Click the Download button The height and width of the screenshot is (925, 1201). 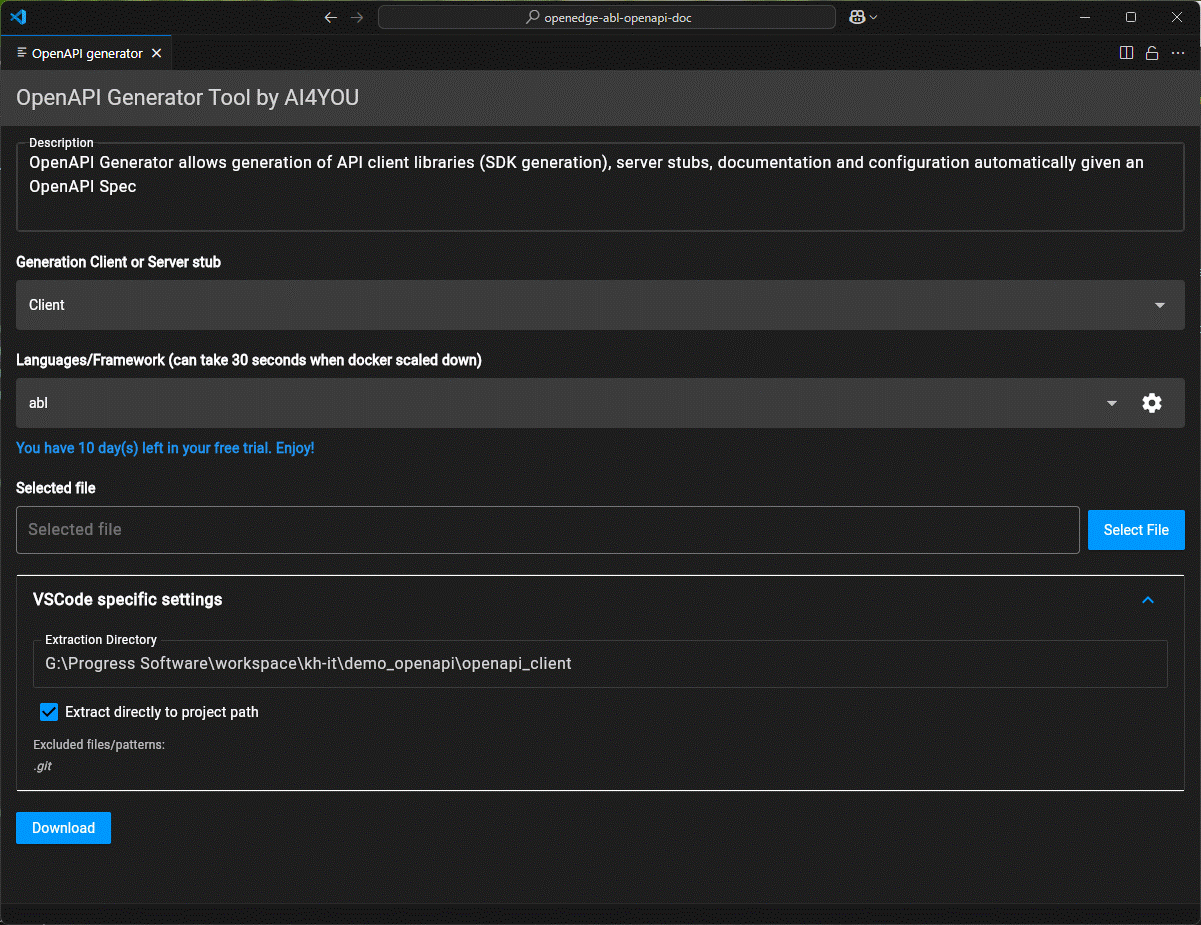coord(63,828)
